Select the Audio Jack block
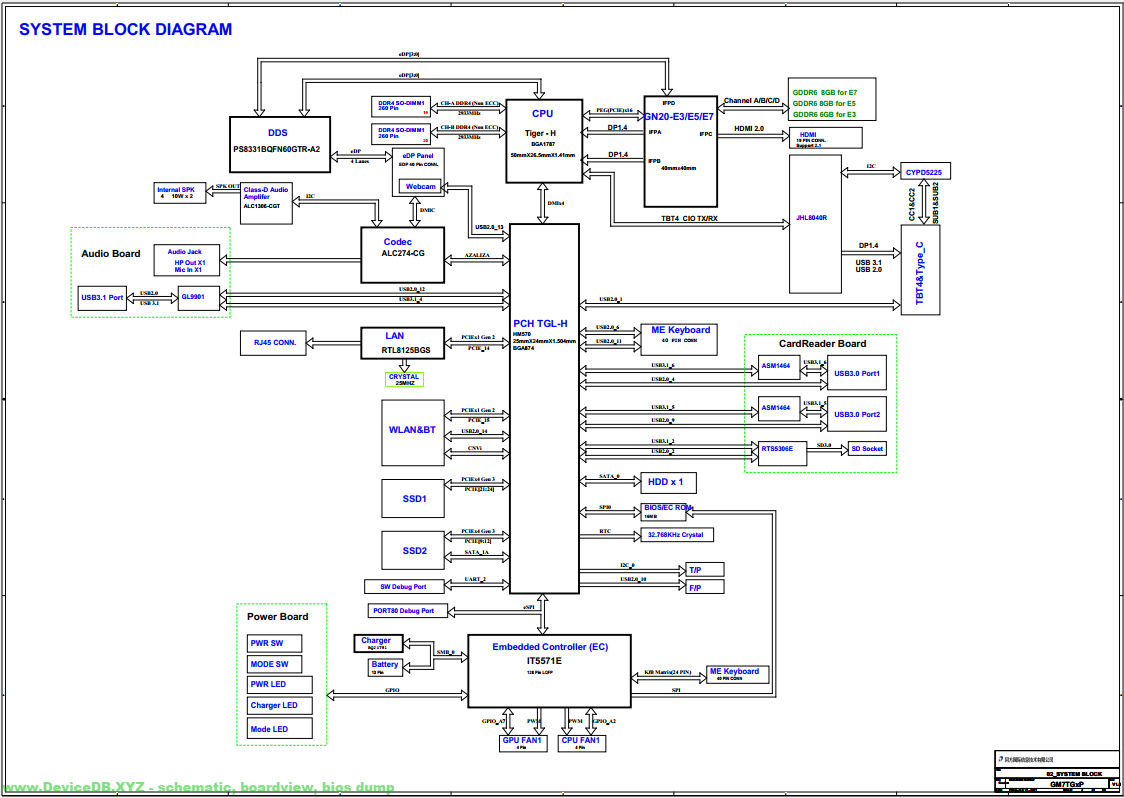 [x=188, y=260]
